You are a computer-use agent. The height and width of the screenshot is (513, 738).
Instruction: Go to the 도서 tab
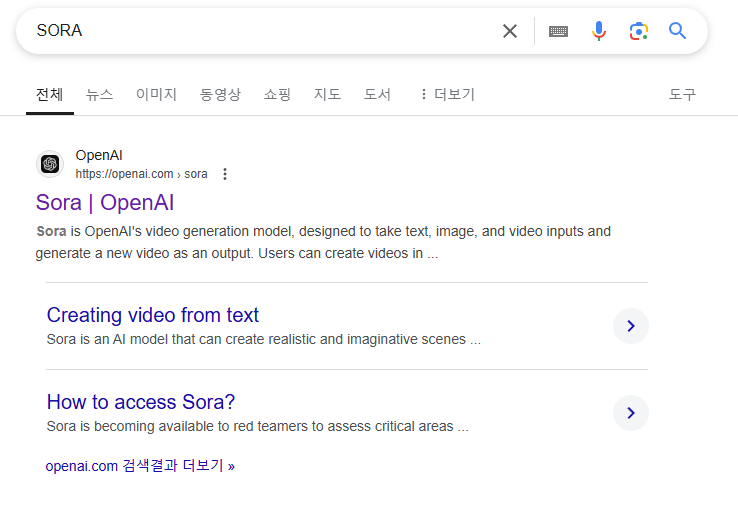(377, 94)
